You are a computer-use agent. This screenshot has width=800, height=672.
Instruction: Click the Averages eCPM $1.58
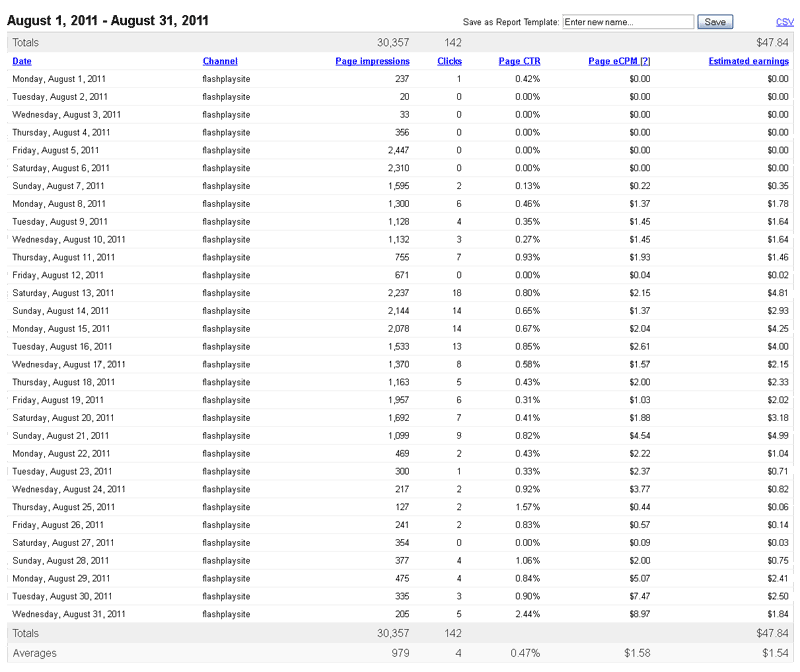637,653
